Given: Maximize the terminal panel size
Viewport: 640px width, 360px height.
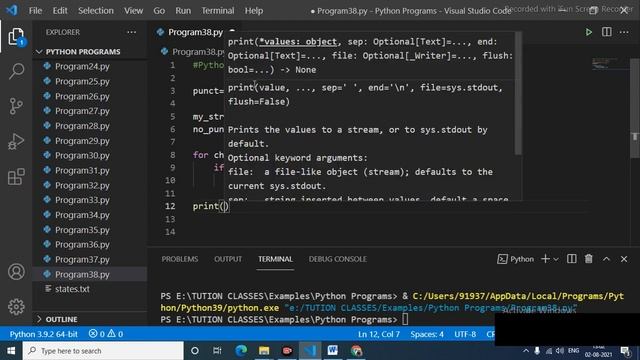Looking at the screenshot, I should coord(607,259).
